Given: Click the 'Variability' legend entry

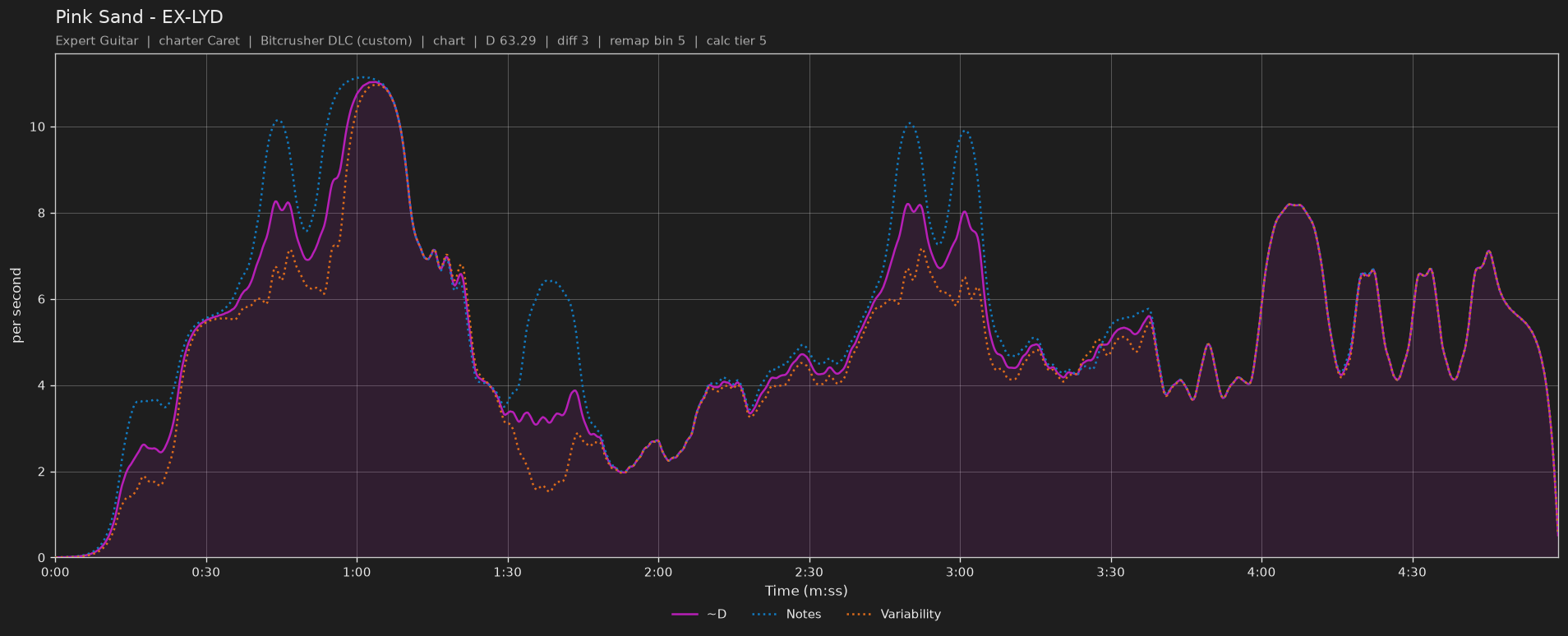Looking at the screenshot, I should tap(893, 615).
